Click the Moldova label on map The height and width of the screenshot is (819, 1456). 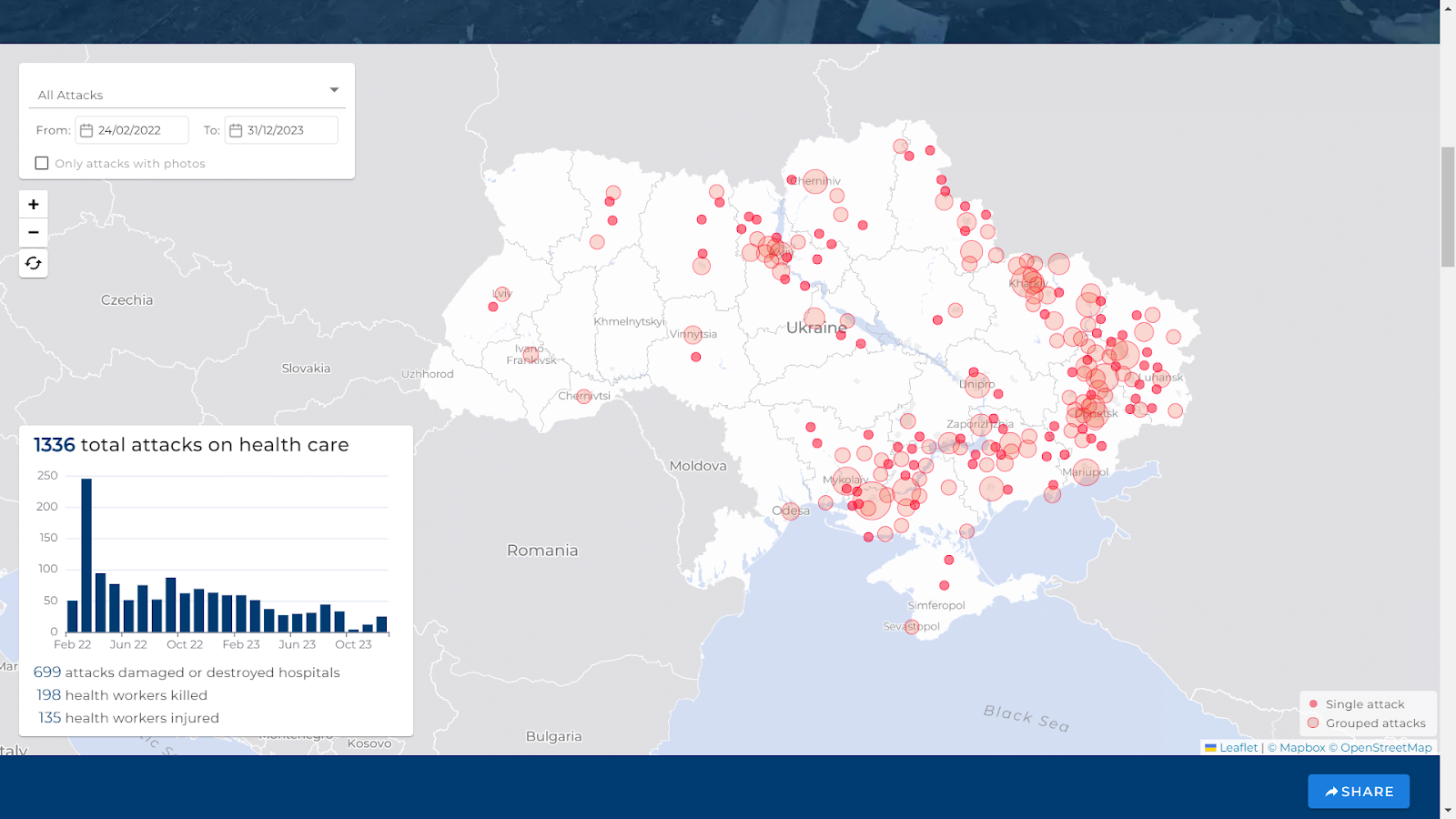pyautogui.click(x=698, y=466)
